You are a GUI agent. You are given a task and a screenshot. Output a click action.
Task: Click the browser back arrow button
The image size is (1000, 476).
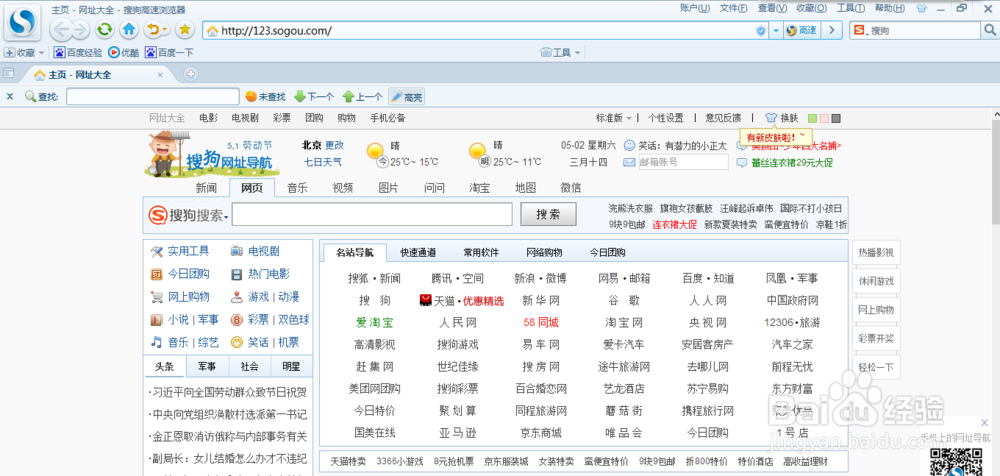pos(59,29)
